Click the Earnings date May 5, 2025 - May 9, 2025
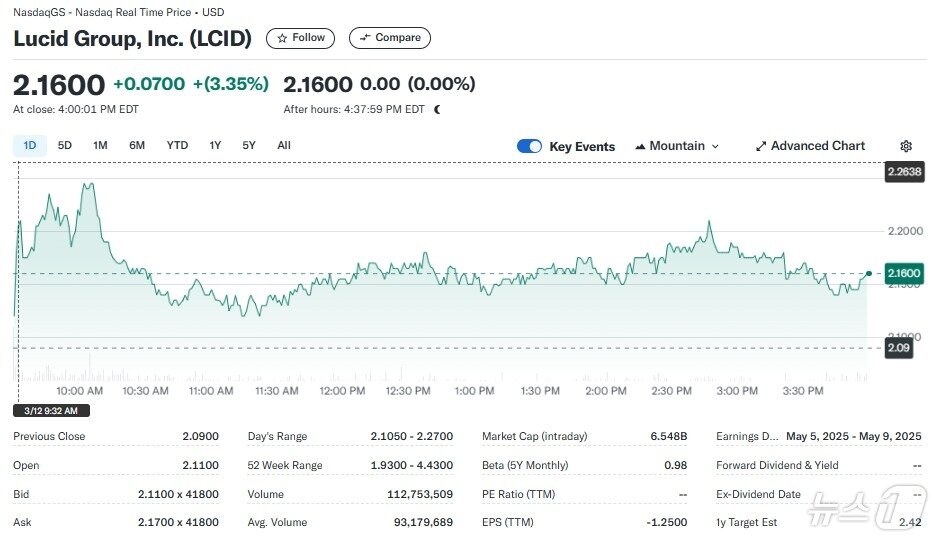937x542 pixels. point(854,436)
